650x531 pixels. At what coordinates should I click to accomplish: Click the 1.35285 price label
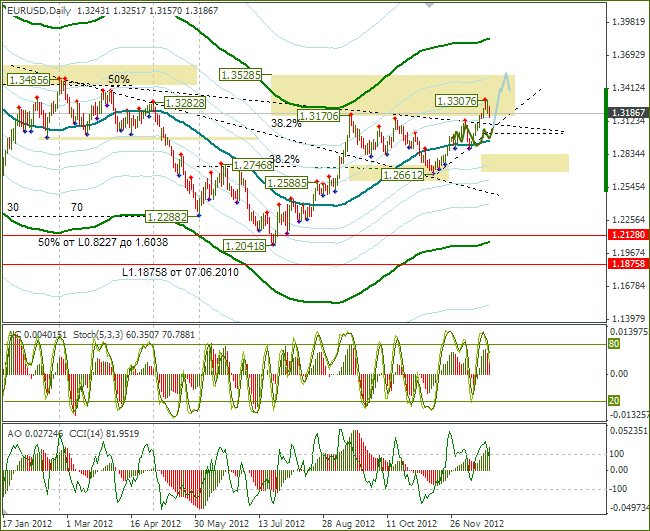tap(241, 75)
